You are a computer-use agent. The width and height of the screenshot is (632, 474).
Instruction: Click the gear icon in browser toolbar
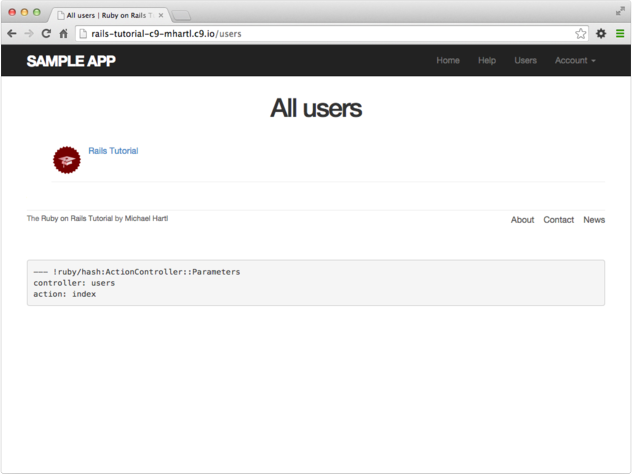pos(601,33)
